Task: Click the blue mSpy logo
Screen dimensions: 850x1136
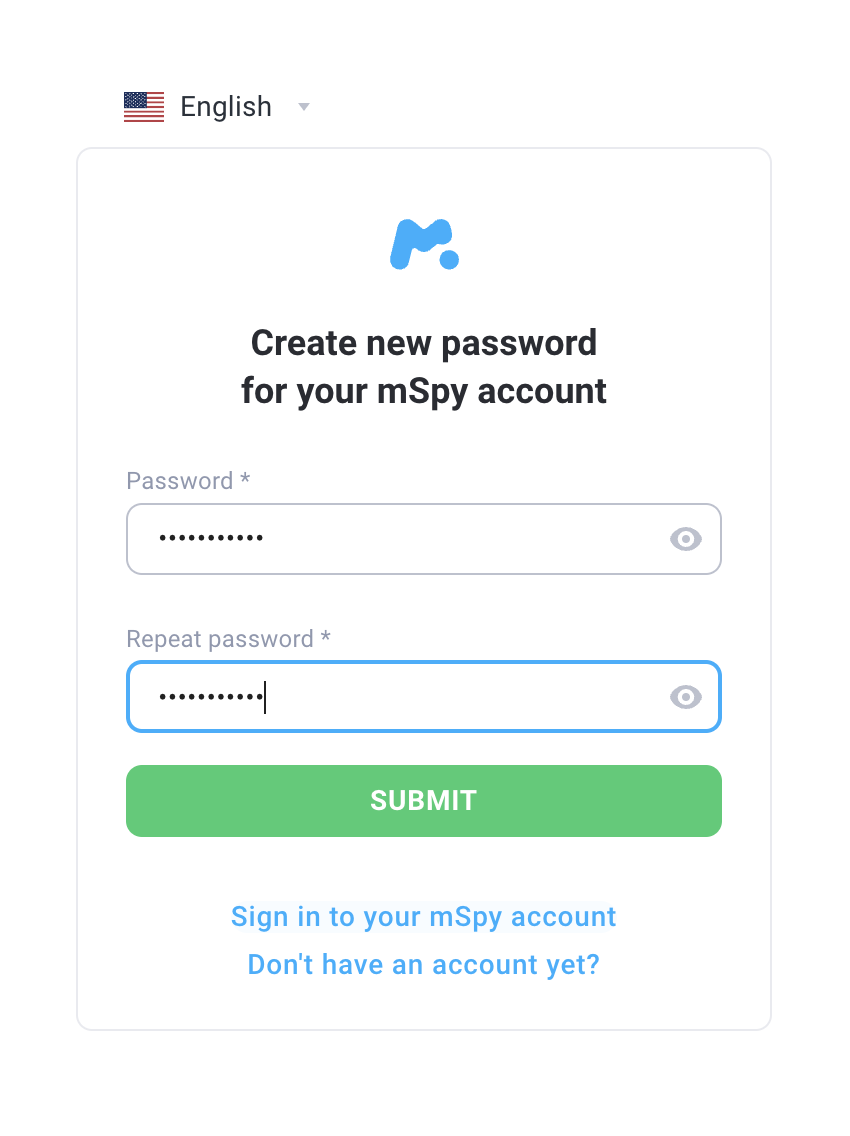Action: tap(424, 244)
